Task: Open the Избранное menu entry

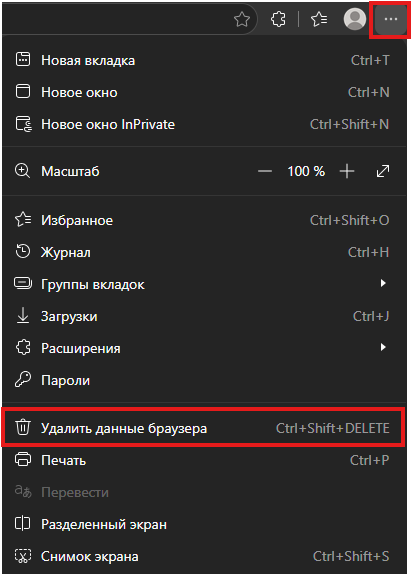Action: [x=204, y=220]
